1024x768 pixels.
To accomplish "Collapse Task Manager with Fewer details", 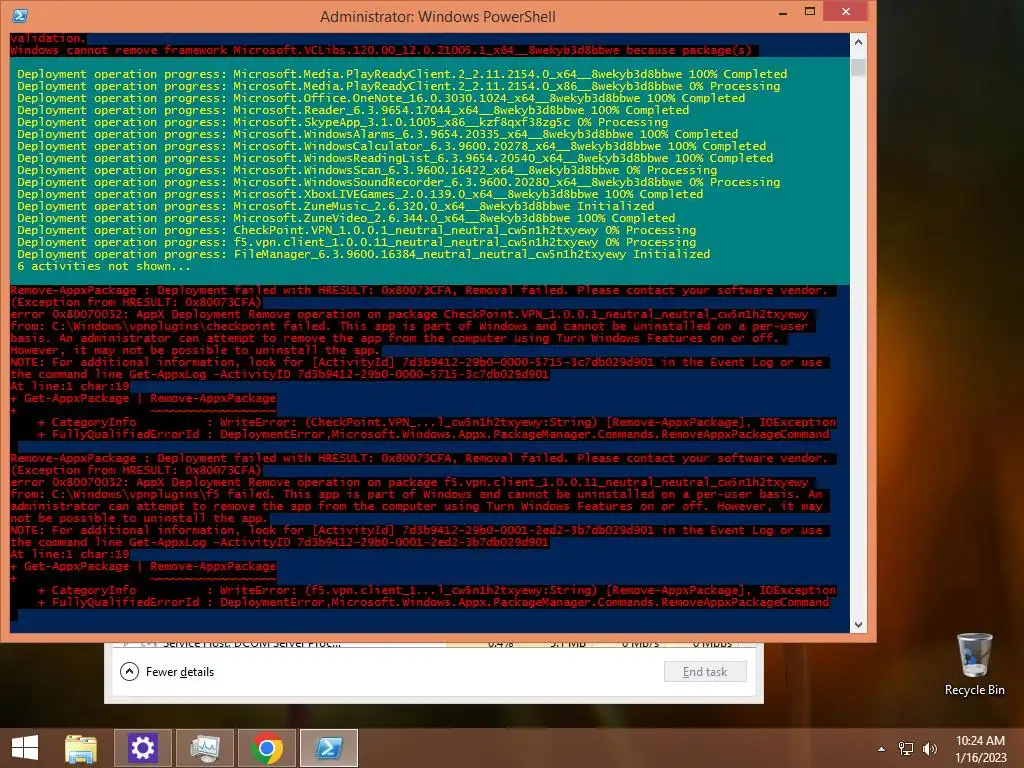I will click(x=167, y=671).
